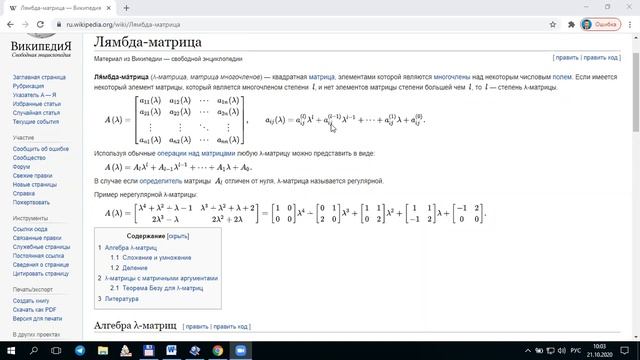Open Указатель А — Я sidebar link

point(34,95)
